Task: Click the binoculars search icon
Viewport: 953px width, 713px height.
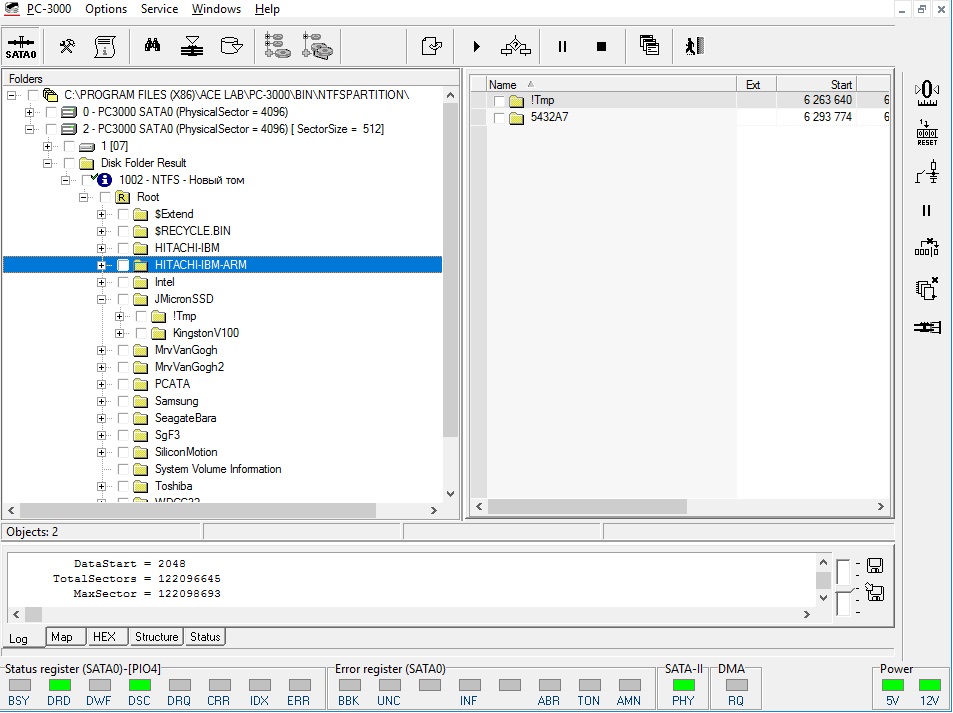Action: (153, 46)
